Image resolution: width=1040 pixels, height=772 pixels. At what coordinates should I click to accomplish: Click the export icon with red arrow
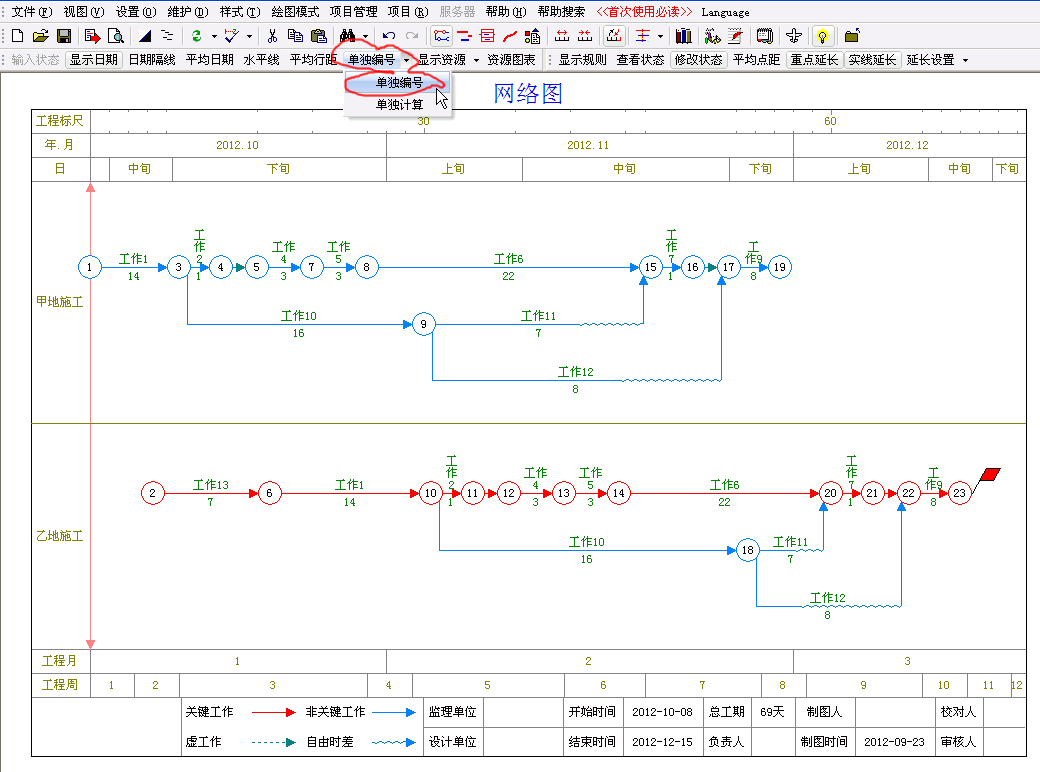click(92, 36)
